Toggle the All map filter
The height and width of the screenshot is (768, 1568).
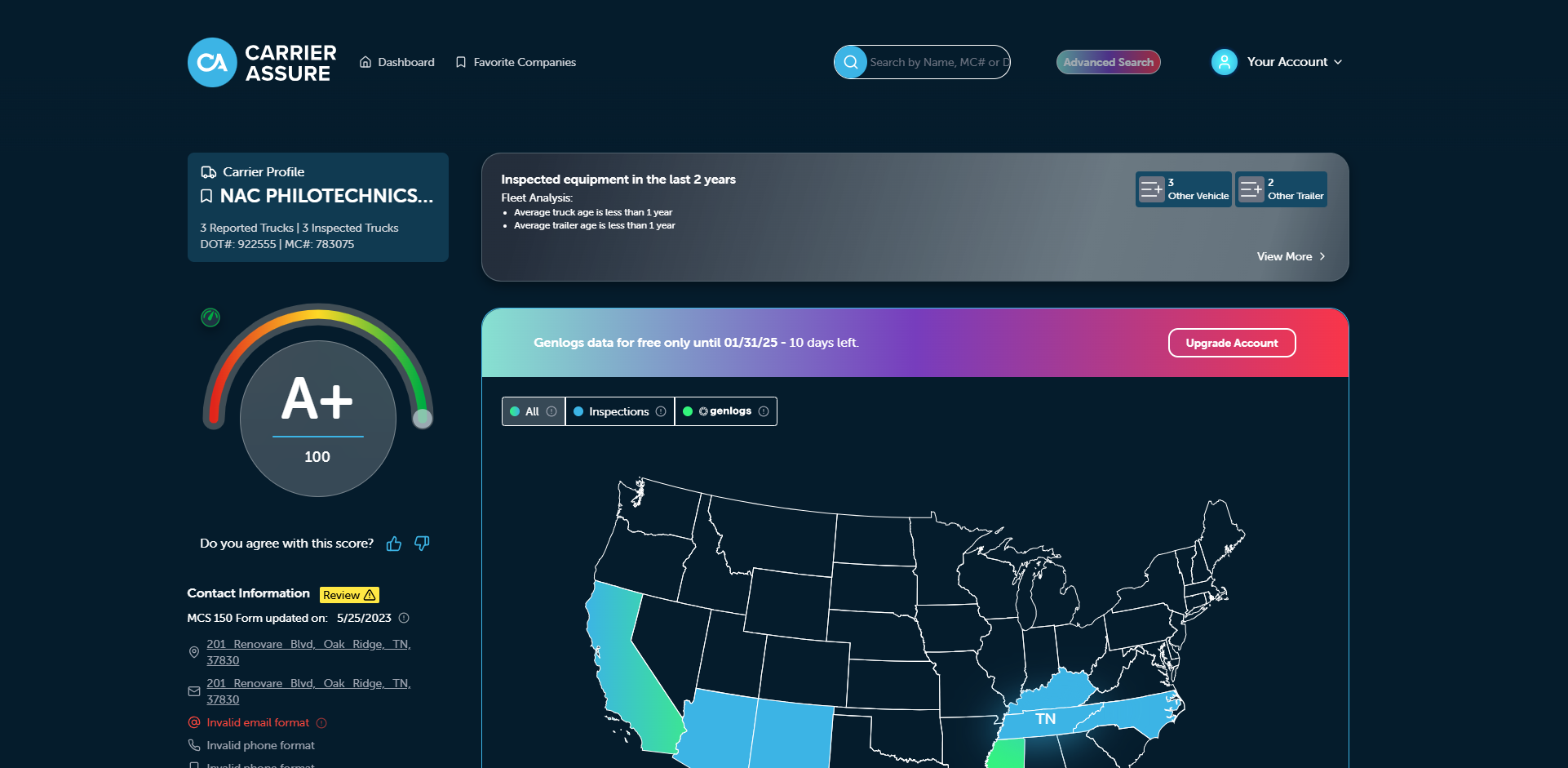(532, 411)
